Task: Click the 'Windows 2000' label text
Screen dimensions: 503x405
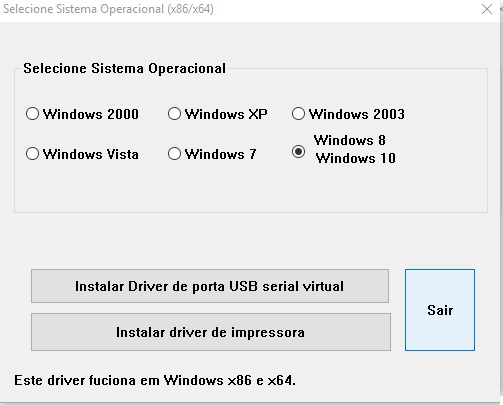Action: pyautogui.click(x=91, y=114)
